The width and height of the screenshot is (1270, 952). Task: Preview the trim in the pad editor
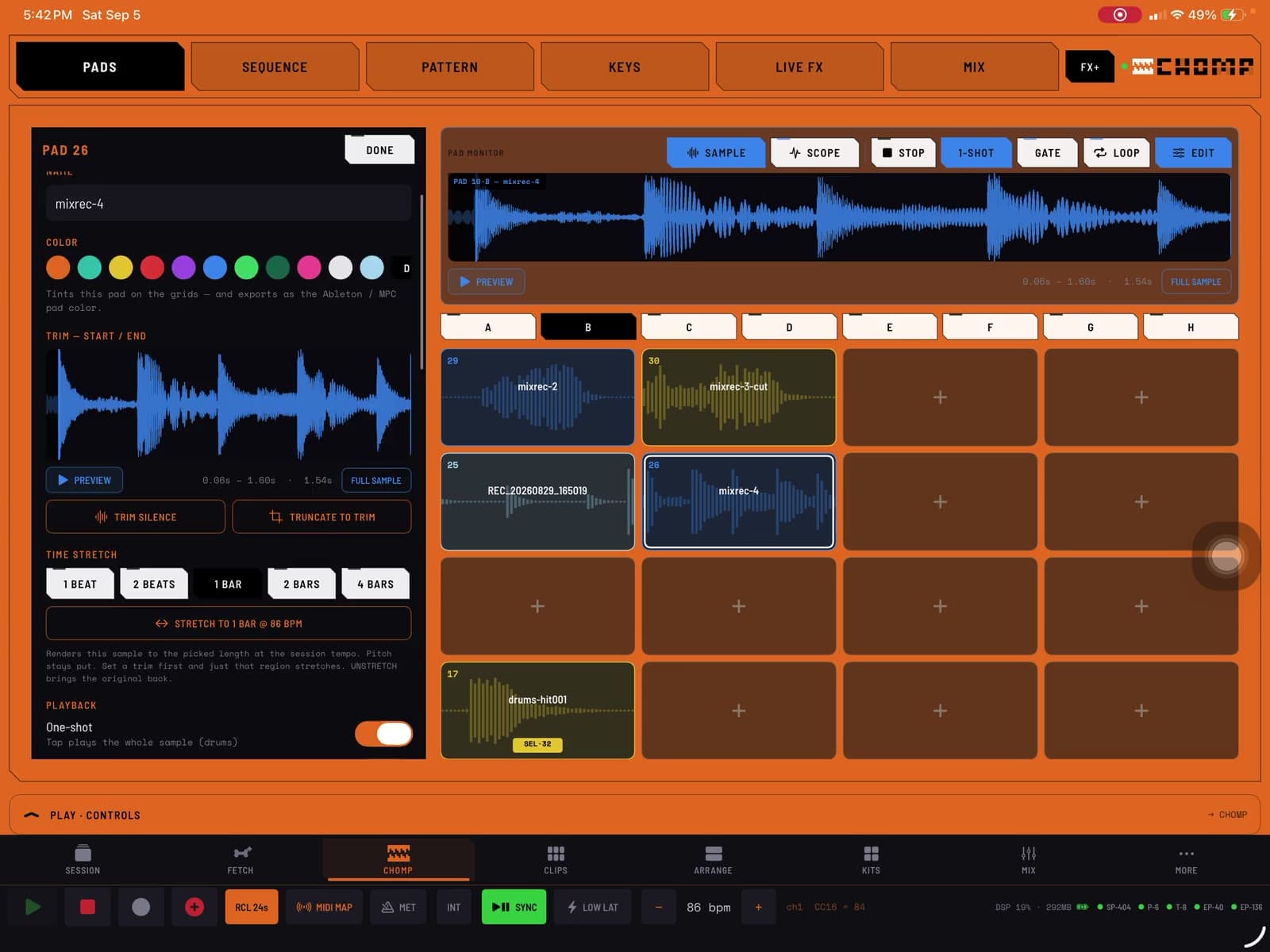coord(84,480)
